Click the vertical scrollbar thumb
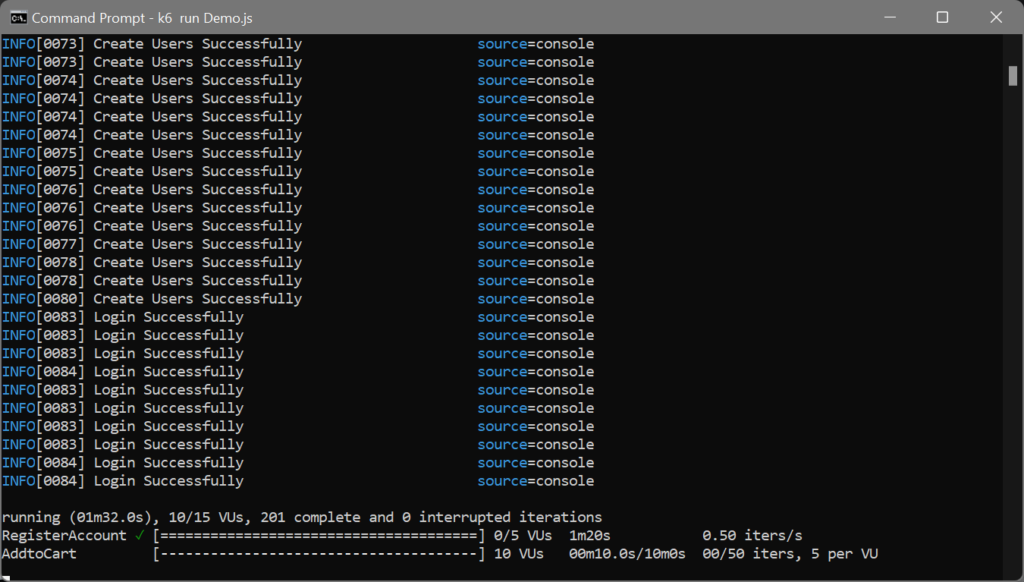The height and width of the screenshot is (582, 1024). [1013, 76]
